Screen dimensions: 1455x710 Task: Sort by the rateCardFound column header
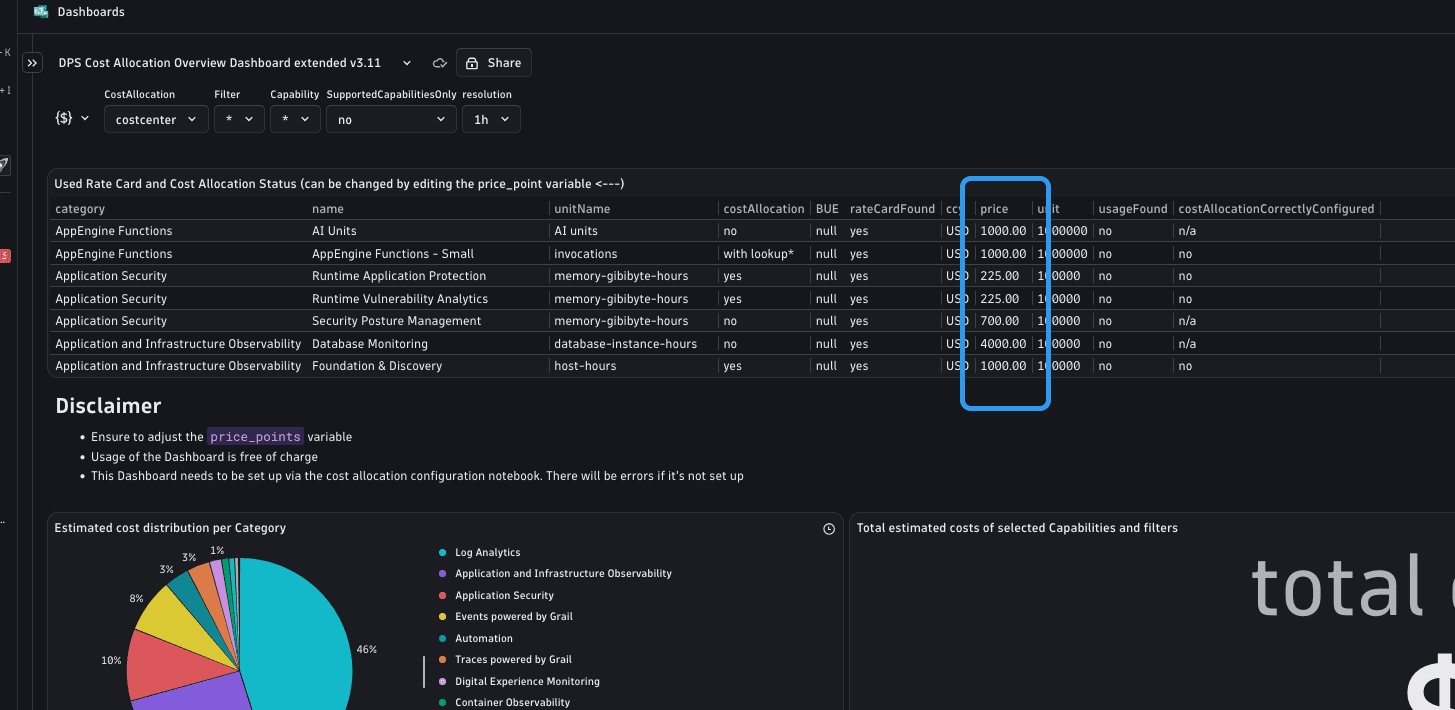[x=892, y=209]
